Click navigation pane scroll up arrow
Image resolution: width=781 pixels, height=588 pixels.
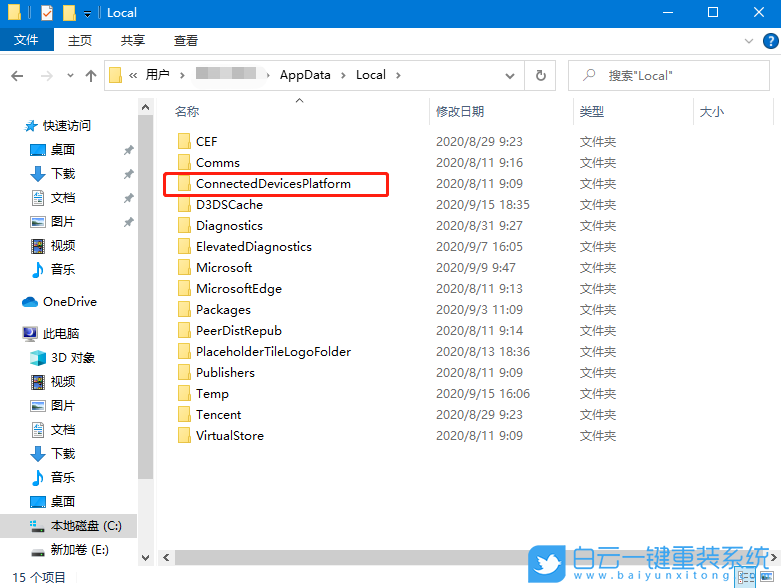145,107
